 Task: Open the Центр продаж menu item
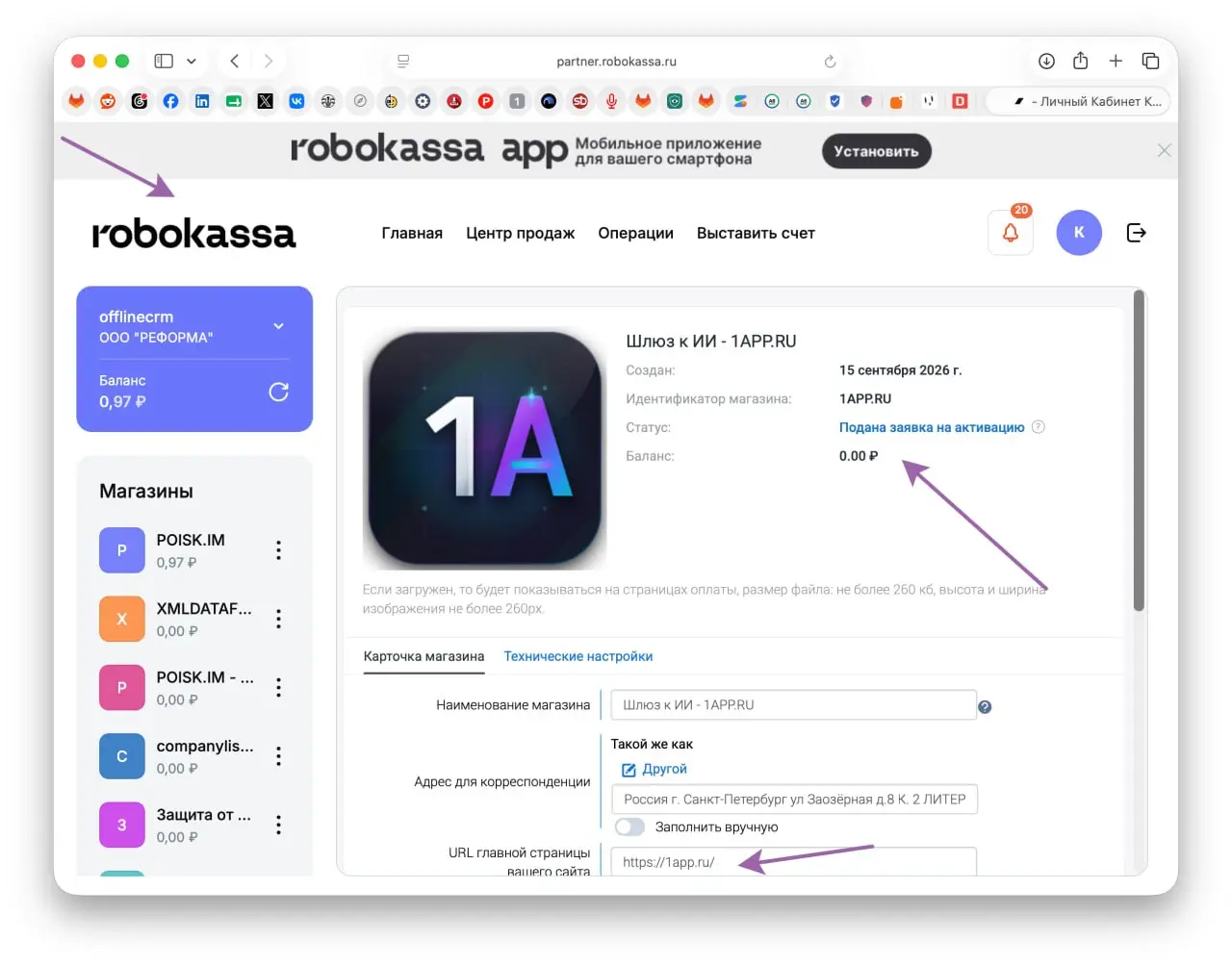pos(520,233)
